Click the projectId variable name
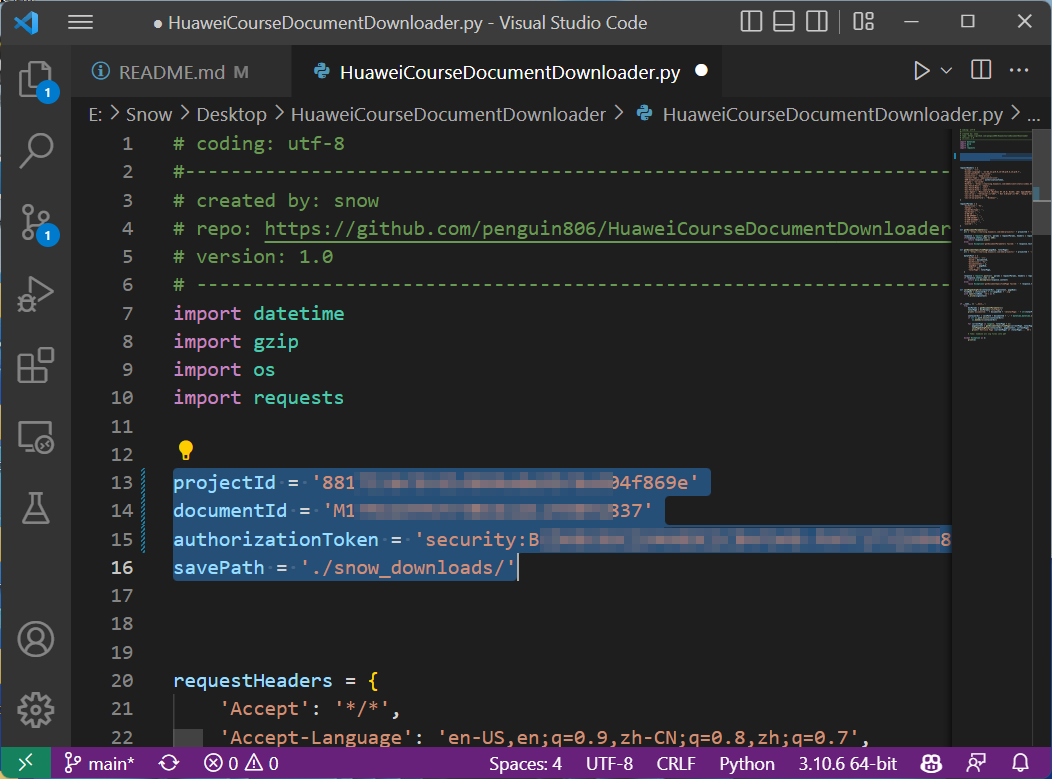 click(x=224, y=482)
